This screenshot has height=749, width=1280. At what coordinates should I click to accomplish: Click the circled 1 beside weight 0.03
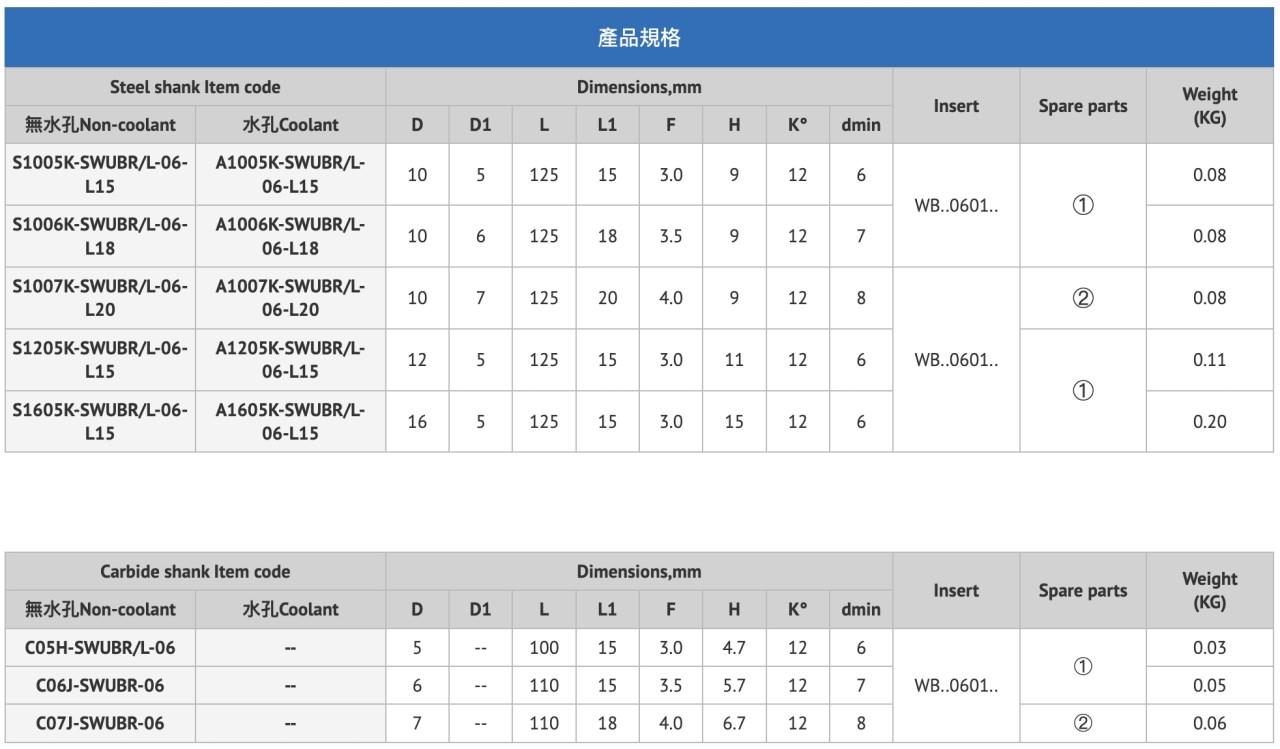(1083, 666)
